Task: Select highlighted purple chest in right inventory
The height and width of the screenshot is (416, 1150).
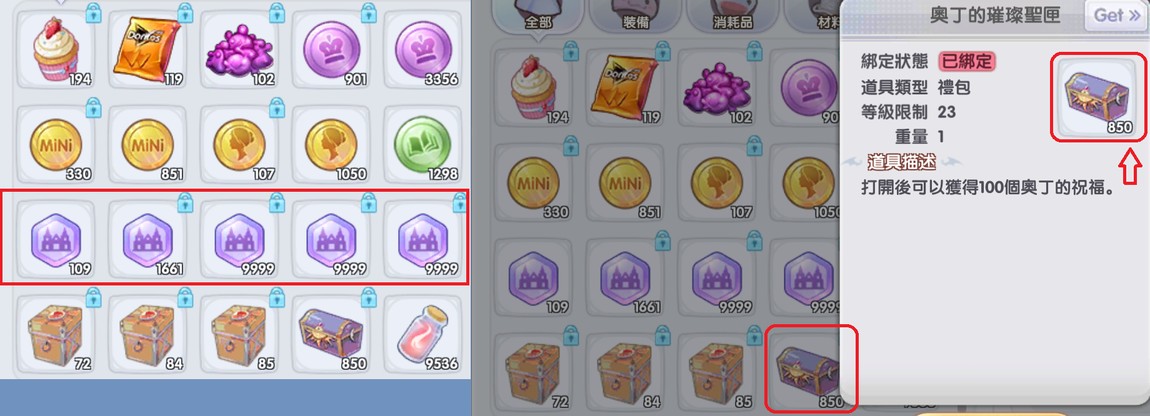Action: coord(810,368)
